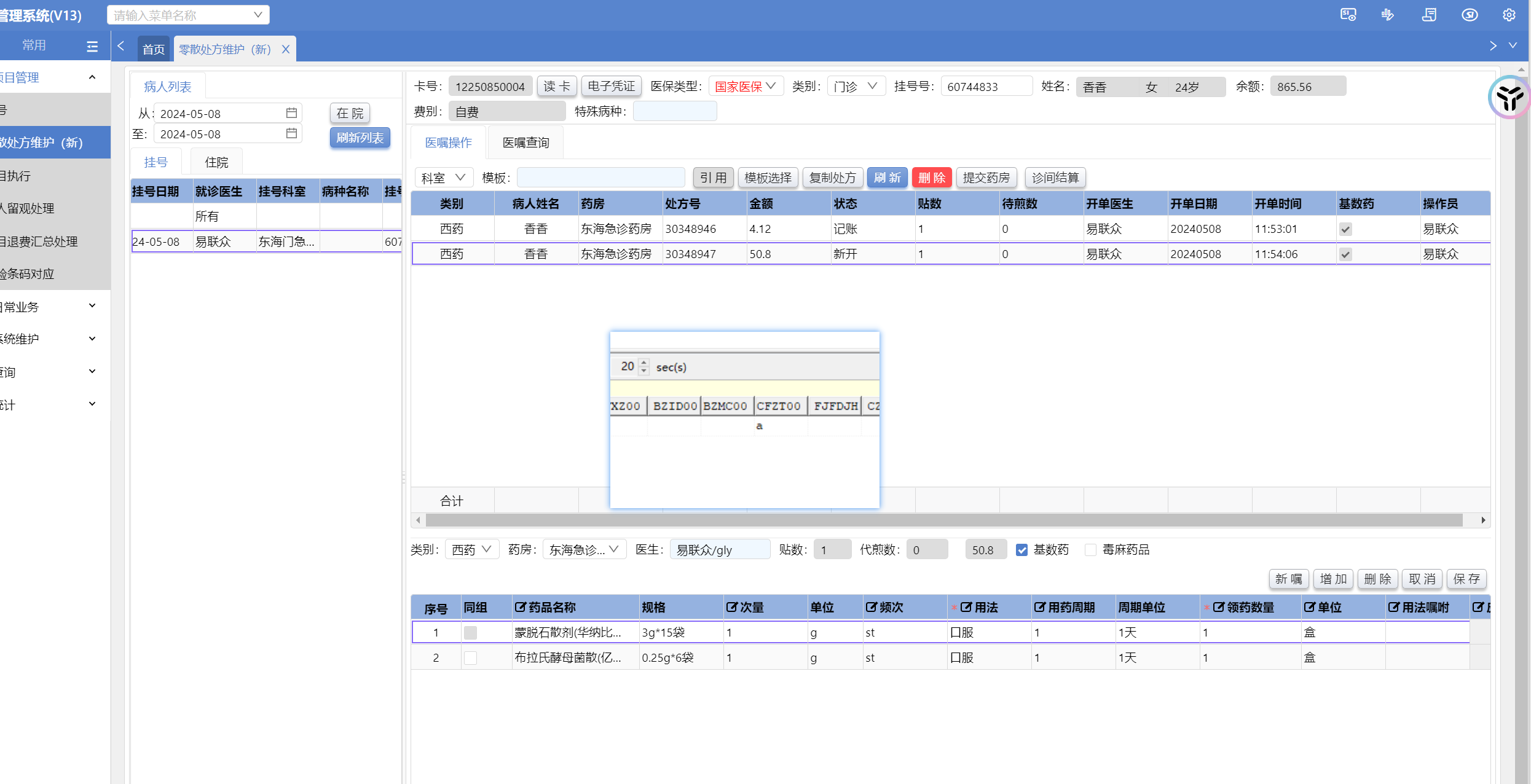Expand the 类别 门诊 dropdown
Viewport: 1531px width, 784px height.
coord(856,87)
